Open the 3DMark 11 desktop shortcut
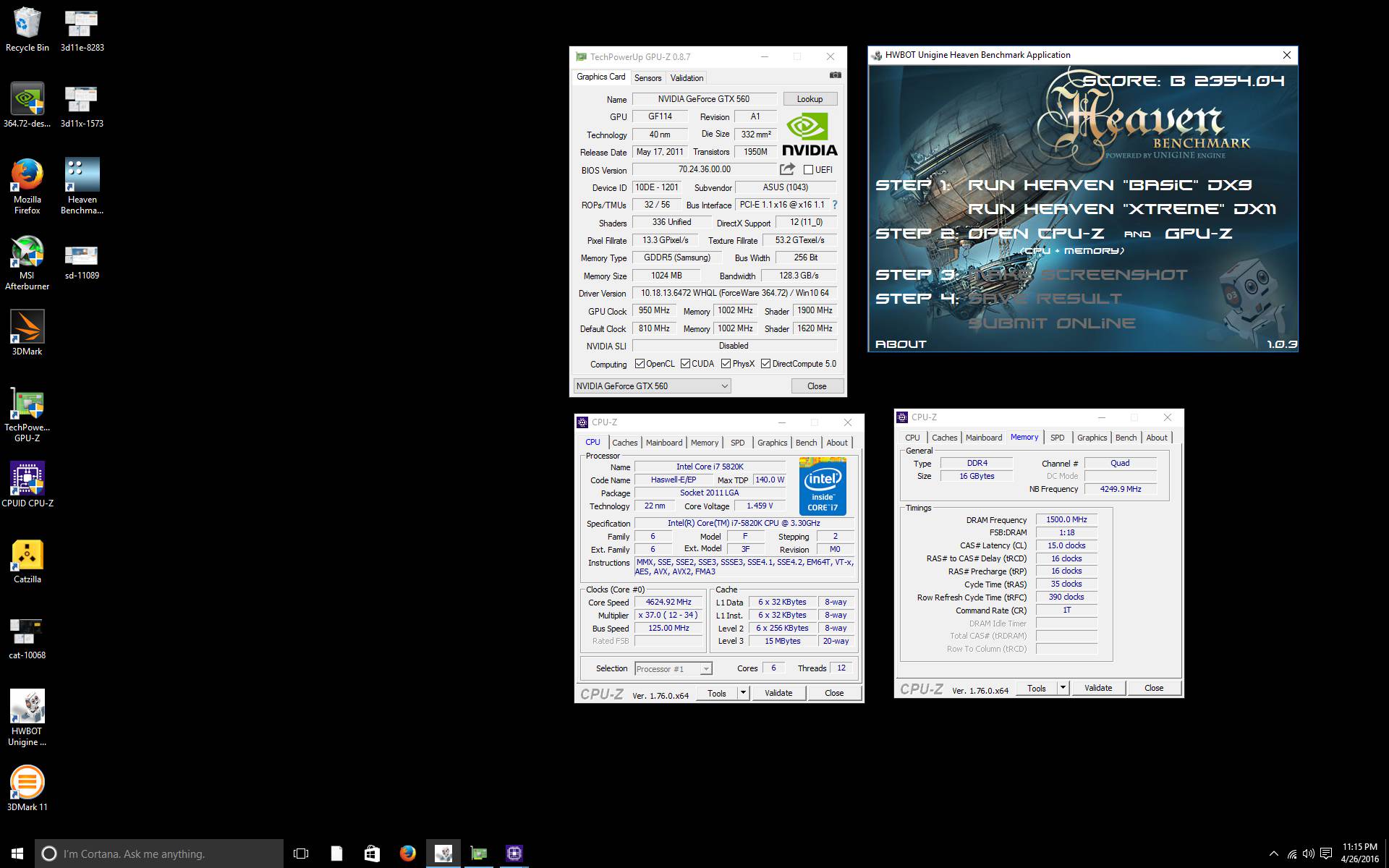This screenshot has height=868, width=1389. click(27, 788)
